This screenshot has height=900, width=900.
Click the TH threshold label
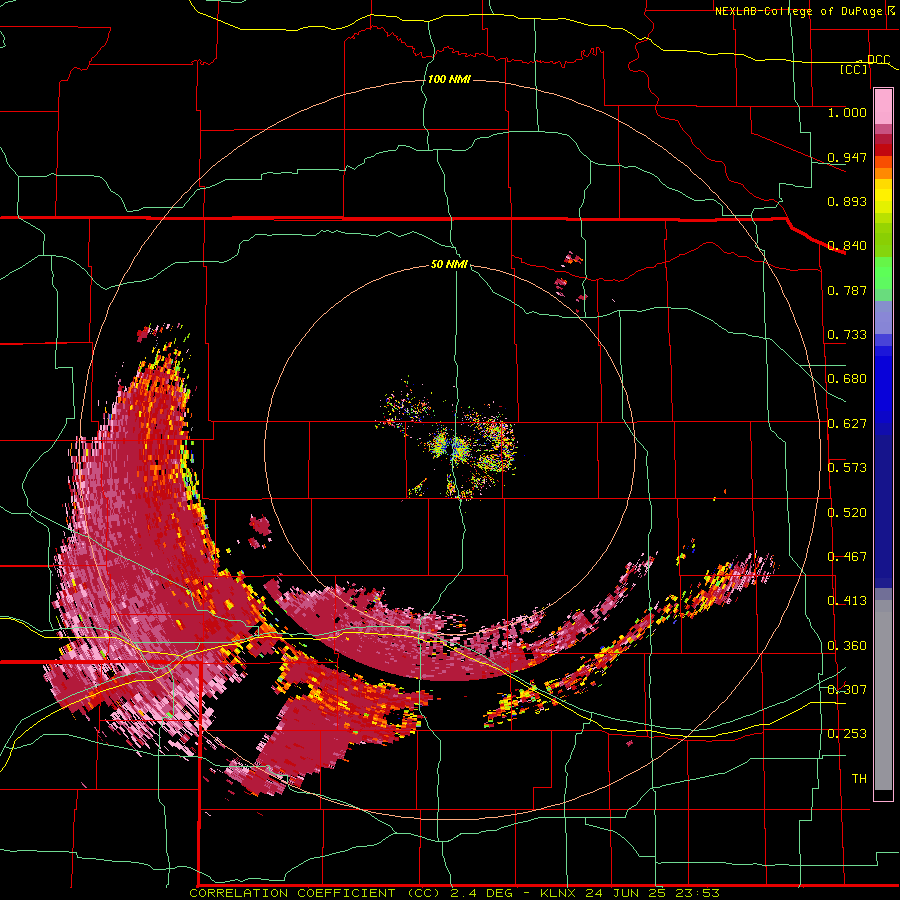(859, 779)
